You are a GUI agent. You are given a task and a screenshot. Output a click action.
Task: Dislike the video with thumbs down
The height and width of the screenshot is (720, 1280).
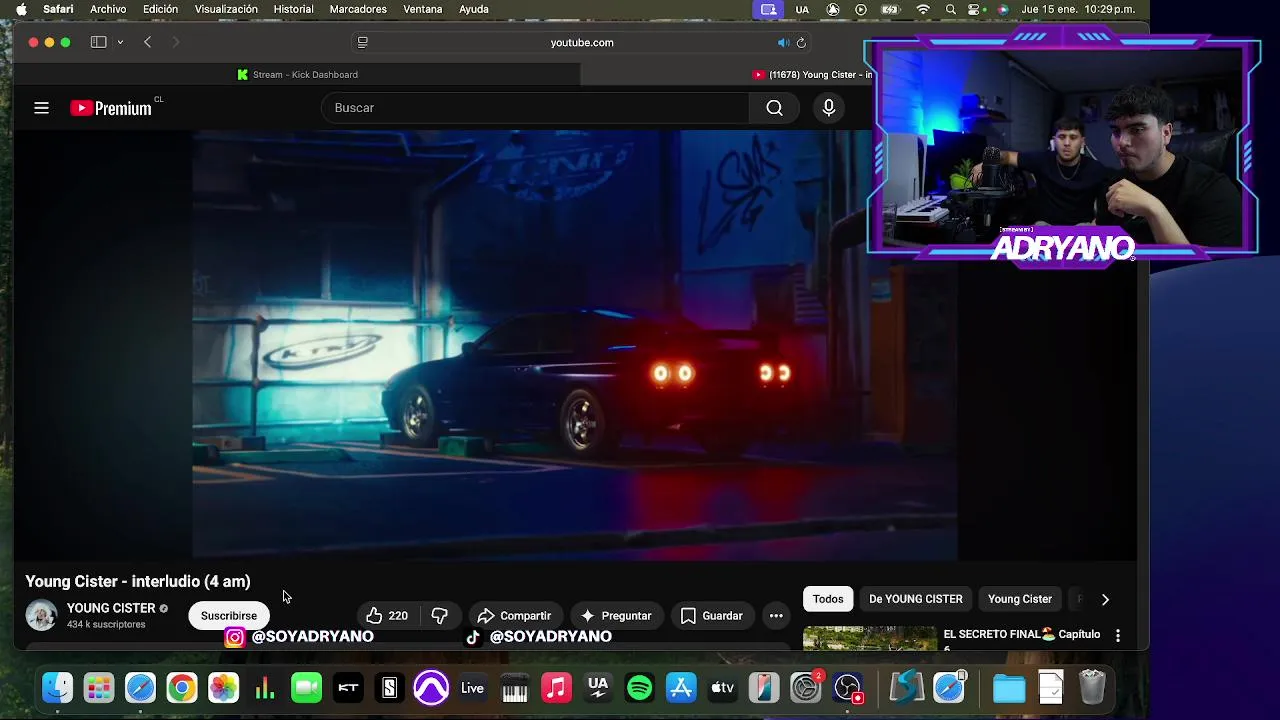coord(439,616)
